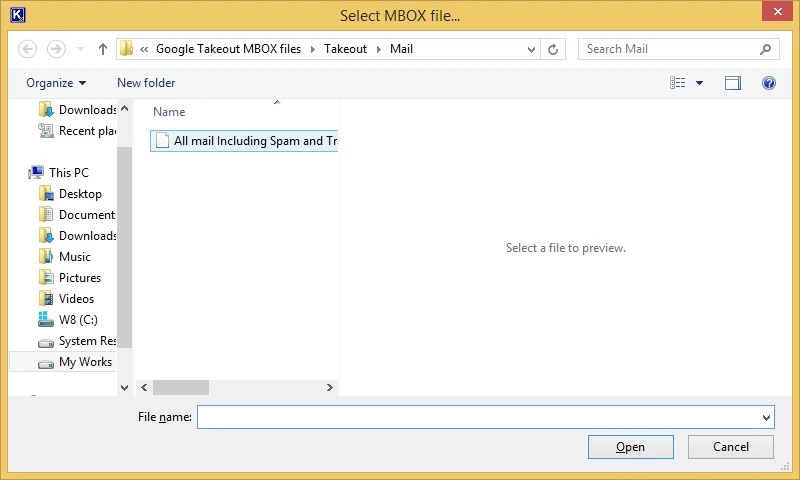Viewport: 800px width, 480px height.
Task: Click the navigation pane vertical scrollbar thumb
Action: [124, 247]
